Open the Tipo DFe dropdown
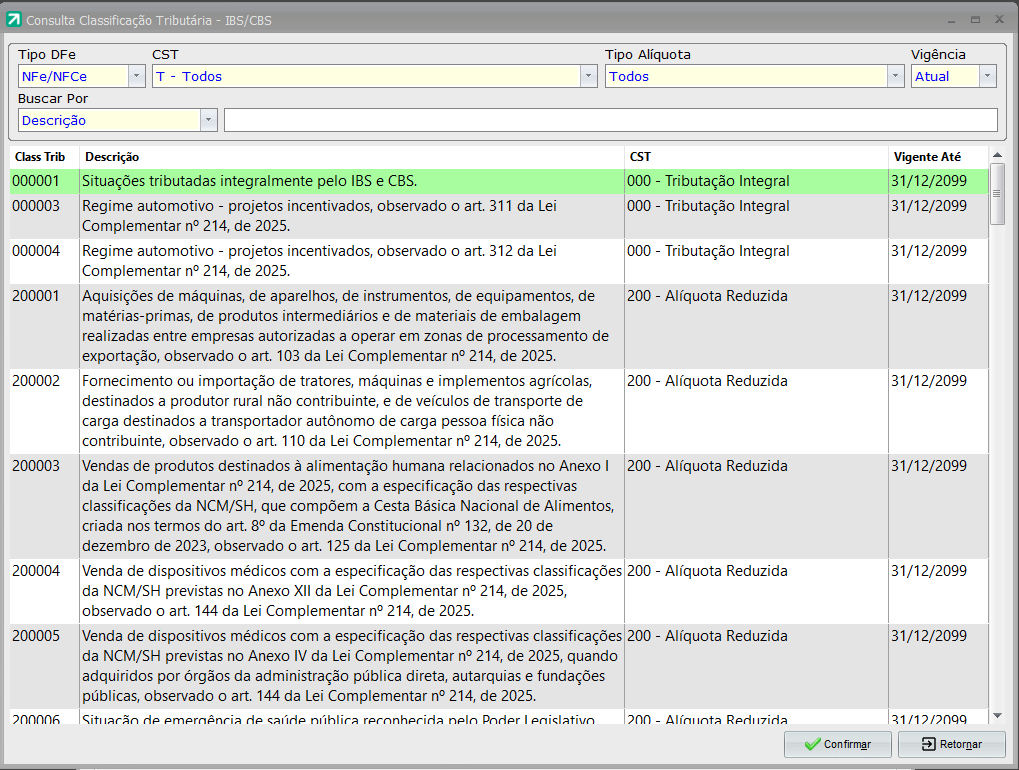Viewport: 1019px width, 770px height. 136,76
